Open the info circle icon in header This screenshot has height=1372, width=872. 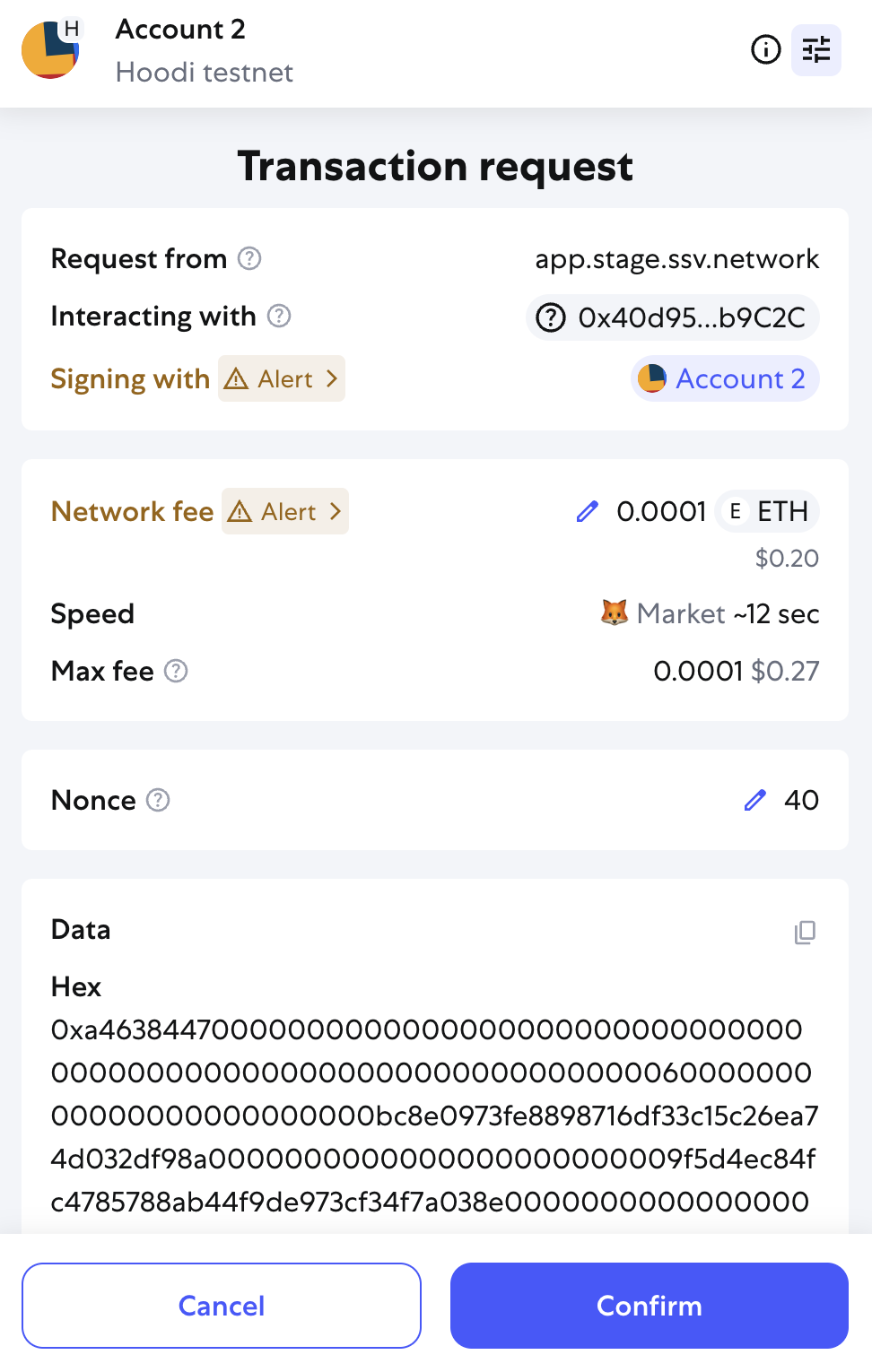pos(765,49)
